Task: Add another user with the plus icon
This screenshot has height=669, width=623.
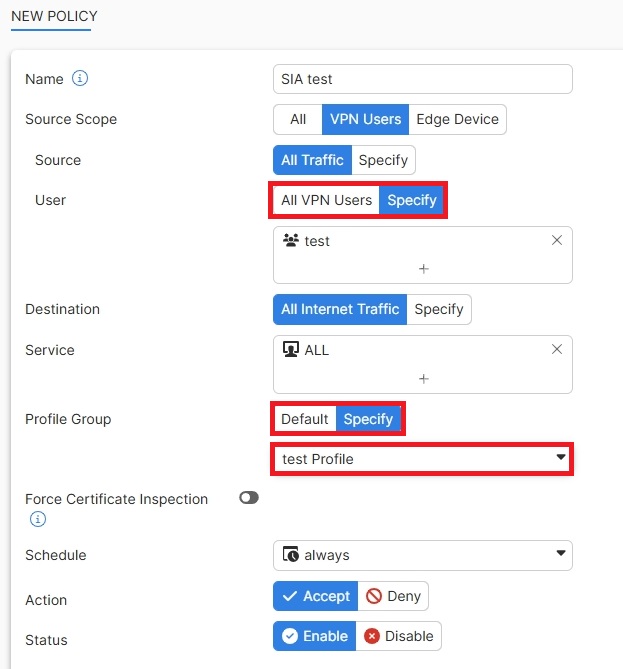Action: 423,269
